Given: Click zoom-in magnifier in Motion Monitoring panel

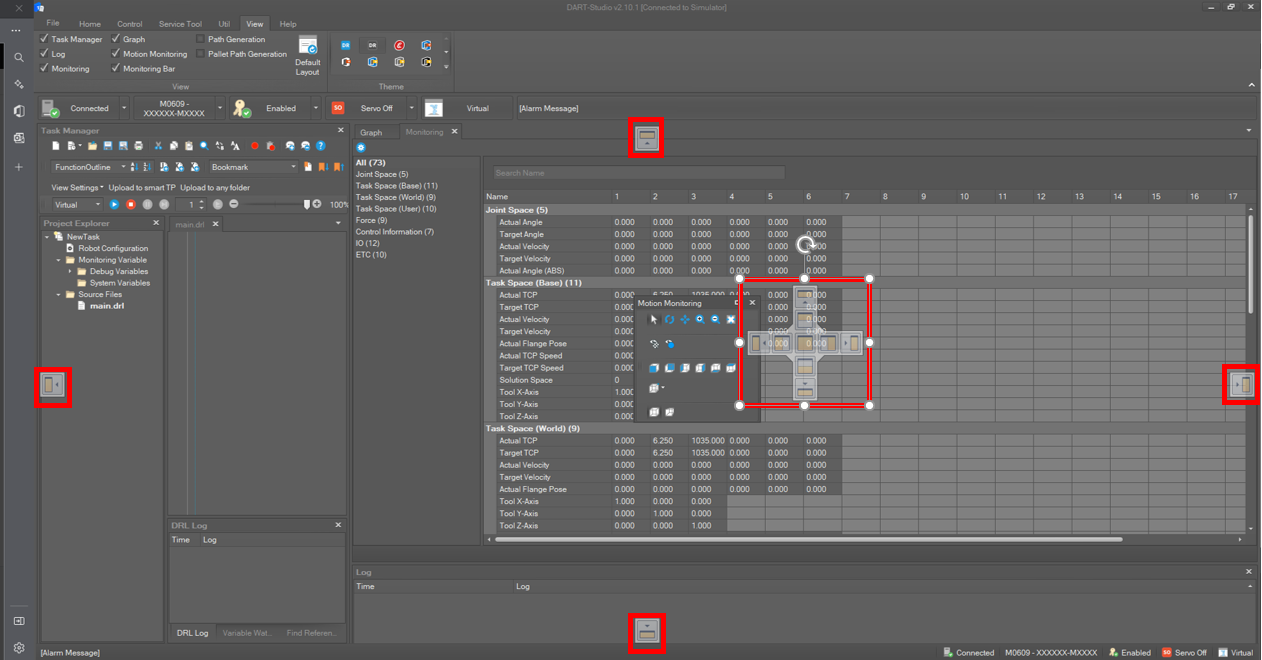Looking at the screenshot, I should coord(700,320).
